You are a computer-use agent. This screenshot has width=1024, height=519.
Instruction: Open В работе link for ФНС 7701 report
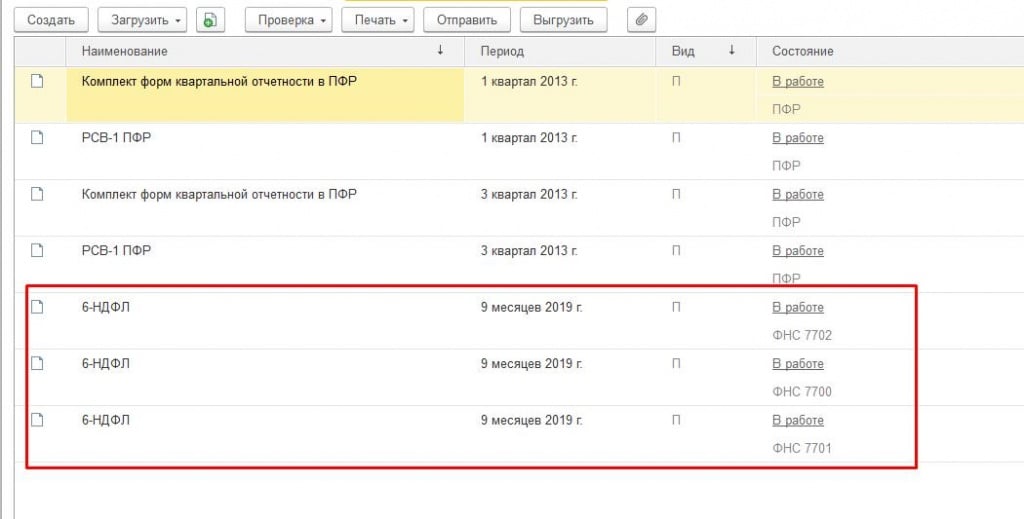click(x=798, y=420)
